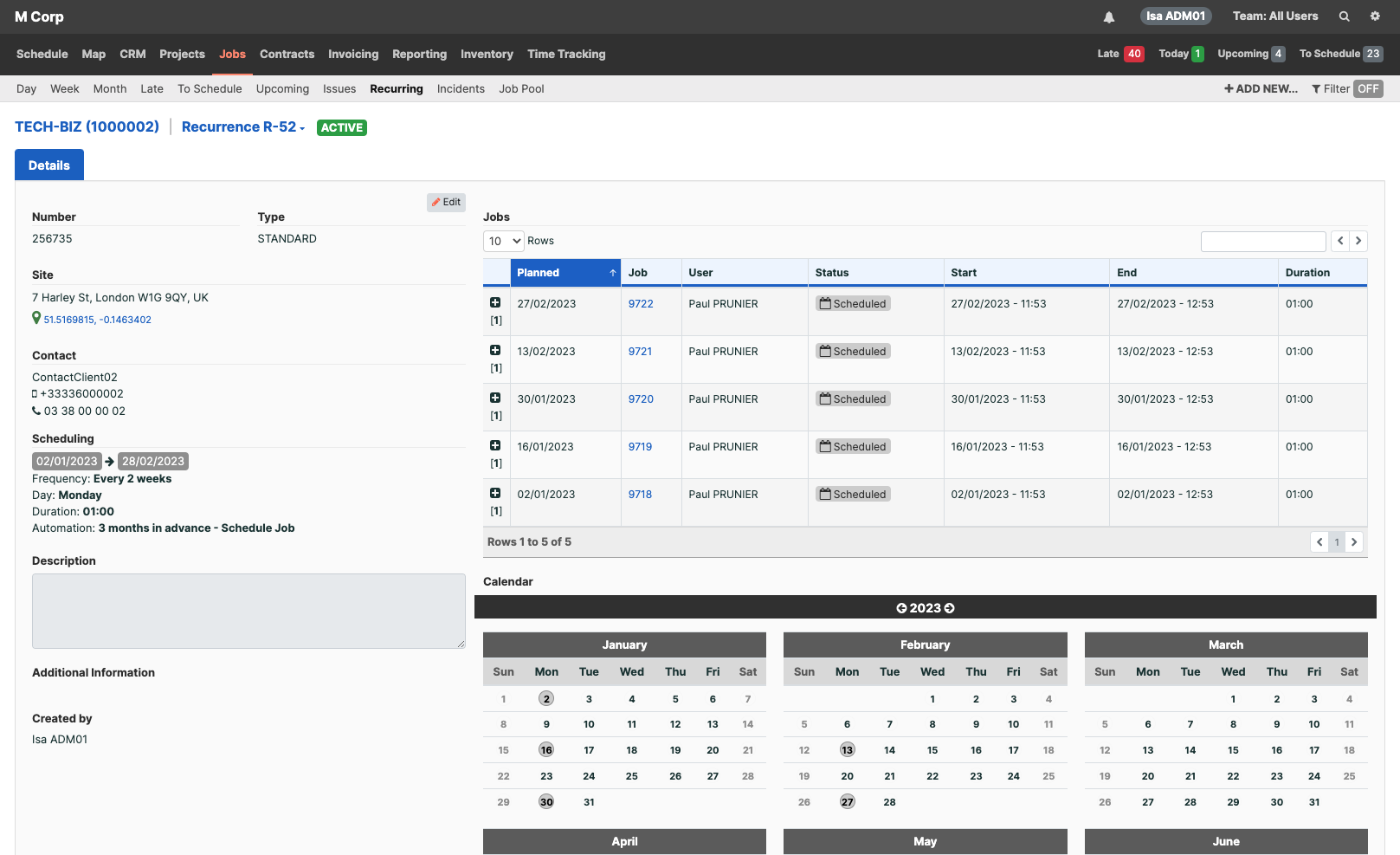The height and width of the screenshot is (855, 1400).
Task: Open job link 9719
Action: coord(640,447)
